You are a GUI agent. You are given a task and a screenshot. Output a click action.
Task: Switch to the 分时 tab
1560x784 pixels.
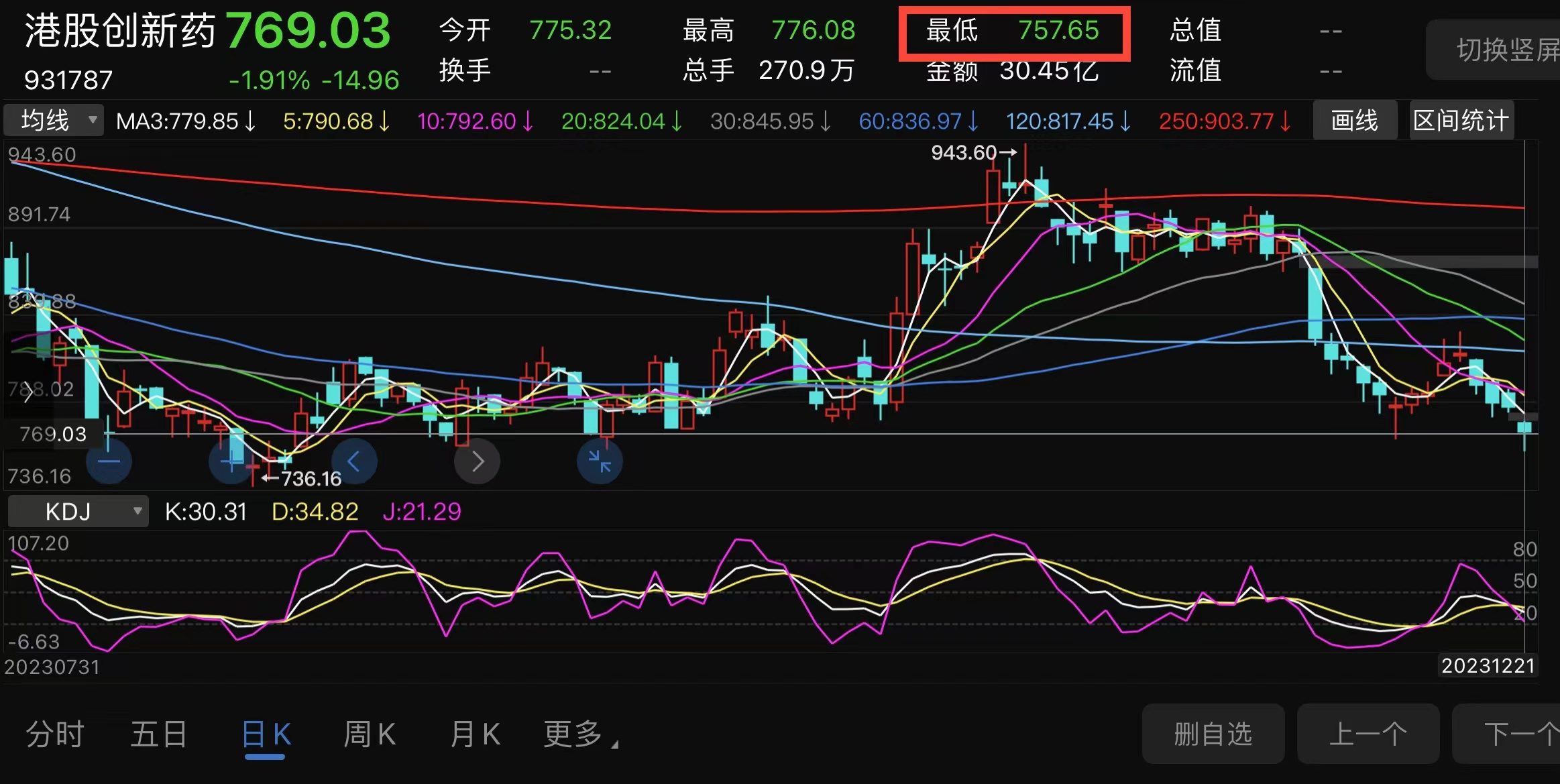point(55,734)
